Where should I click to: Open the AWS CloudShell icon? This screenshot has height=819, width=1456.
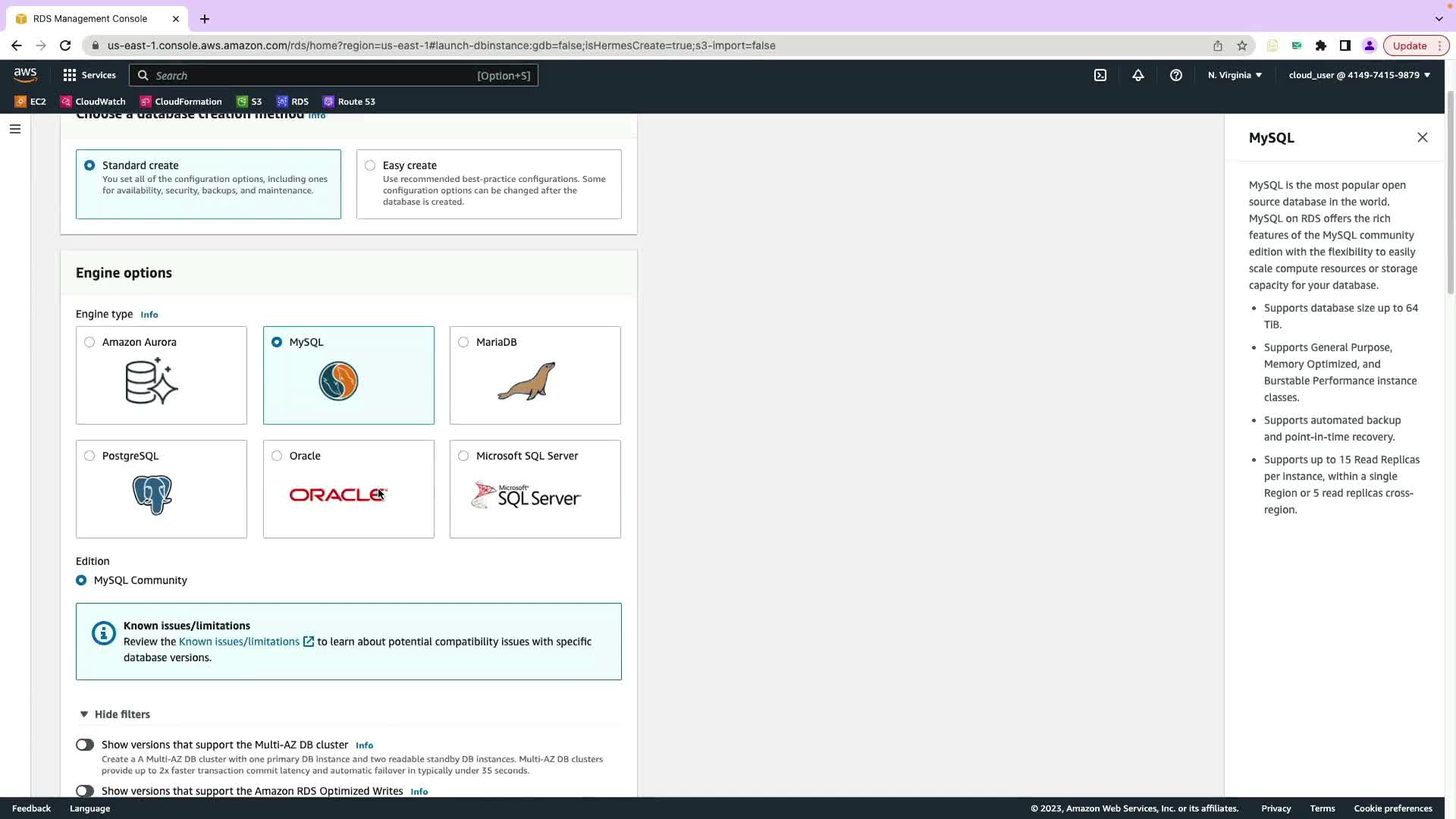click(1100, 75)
